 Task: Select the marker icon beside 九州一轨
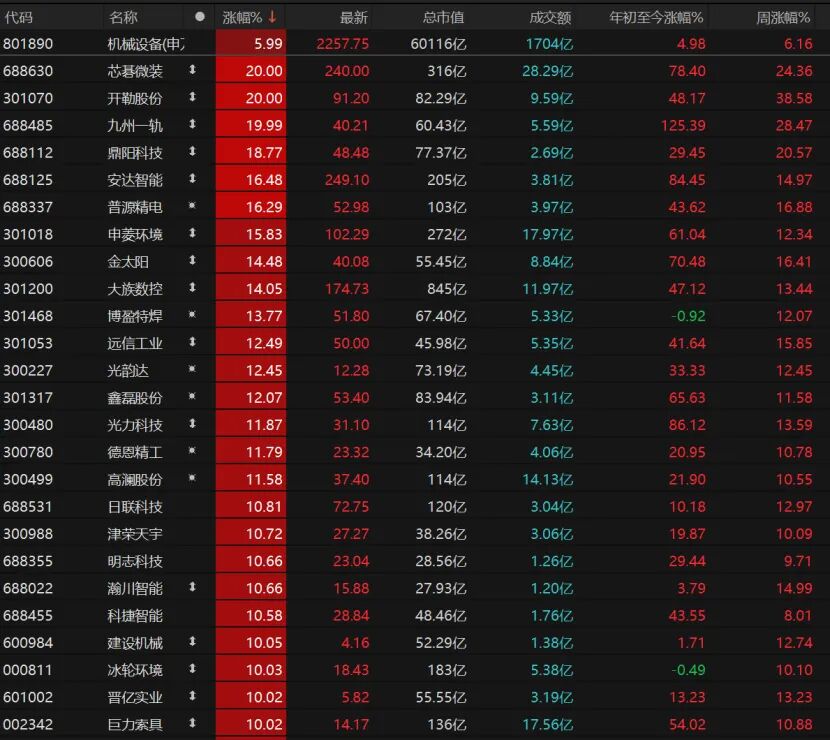coord(193,124)
